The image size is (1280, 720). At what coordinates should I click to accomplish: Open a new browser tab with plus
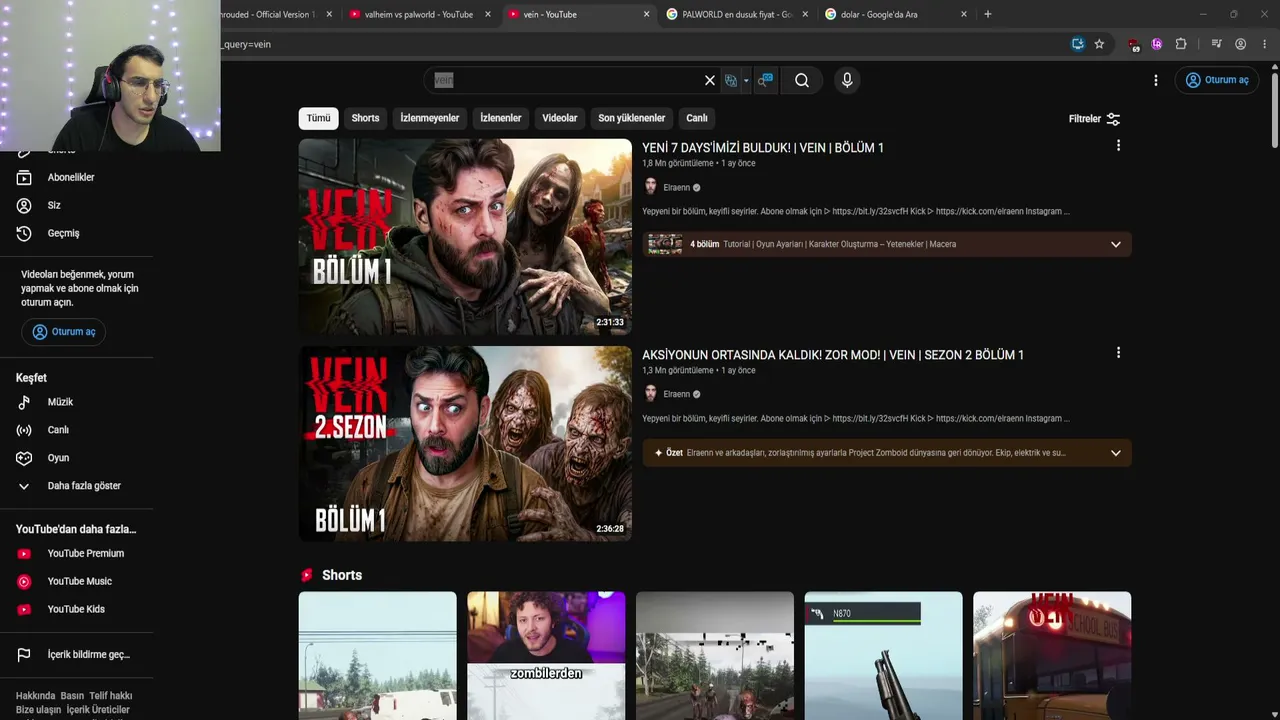coord(988,14)
